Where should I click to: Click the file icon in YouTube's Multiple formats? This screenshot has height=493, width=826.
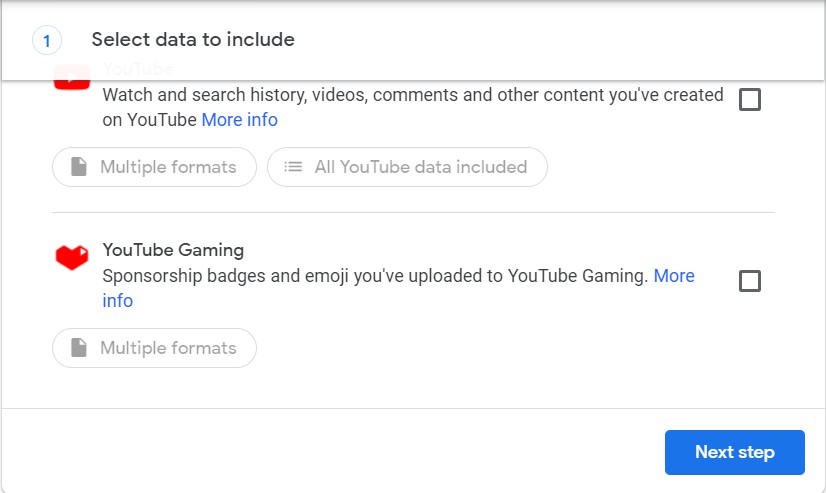tap(79, 167)
